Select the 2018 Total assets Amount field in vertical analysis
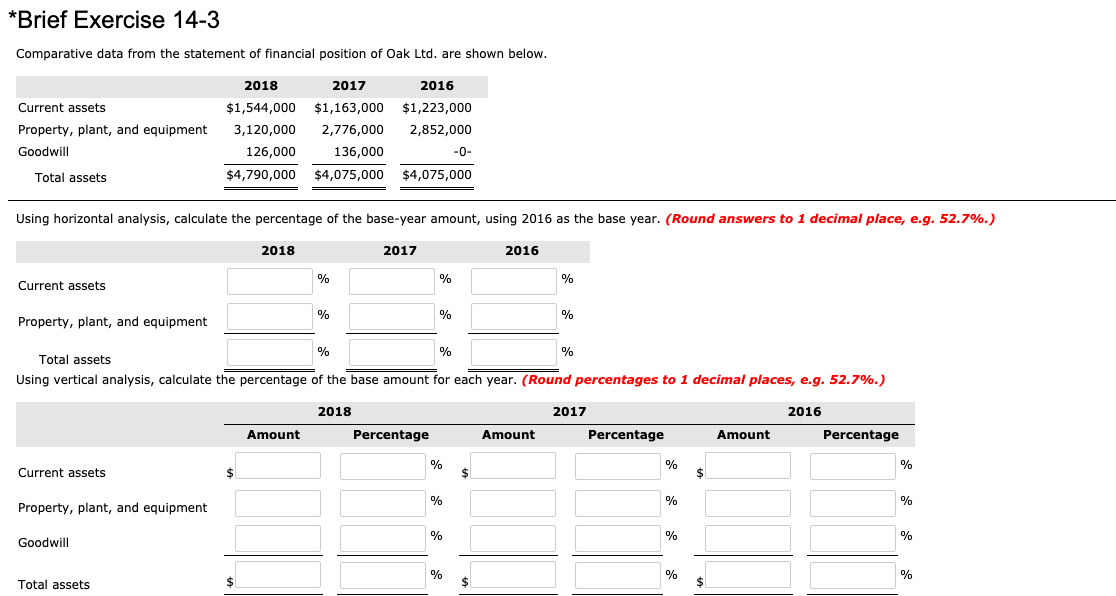 point(277,574)
